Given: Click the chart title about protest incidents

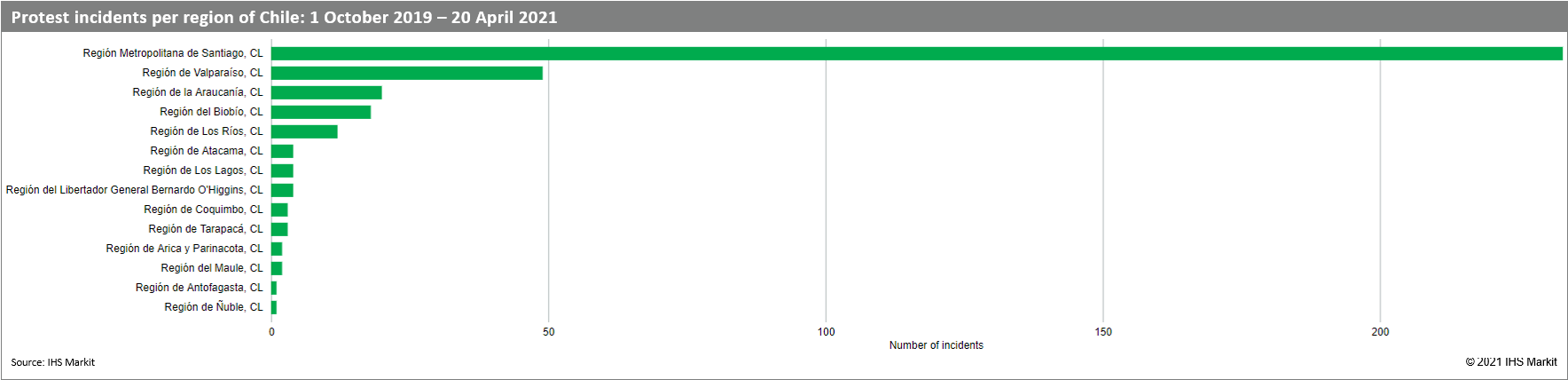Looking at the screenshot, I should point(284,17).
